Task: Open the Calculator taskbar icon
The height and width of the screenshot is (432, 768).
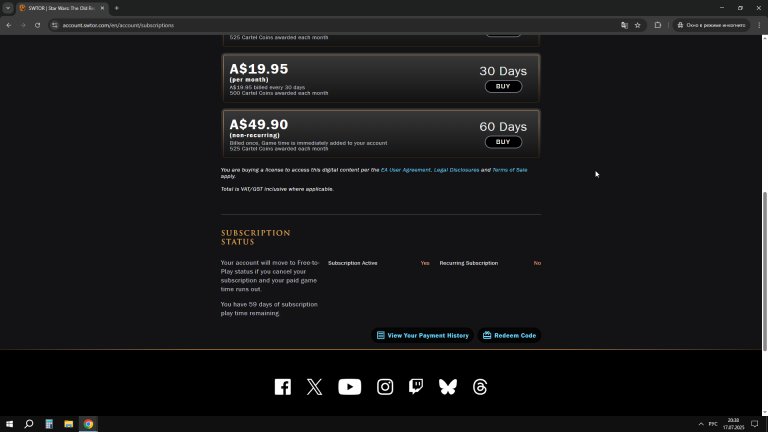Action: coord(49,424)
